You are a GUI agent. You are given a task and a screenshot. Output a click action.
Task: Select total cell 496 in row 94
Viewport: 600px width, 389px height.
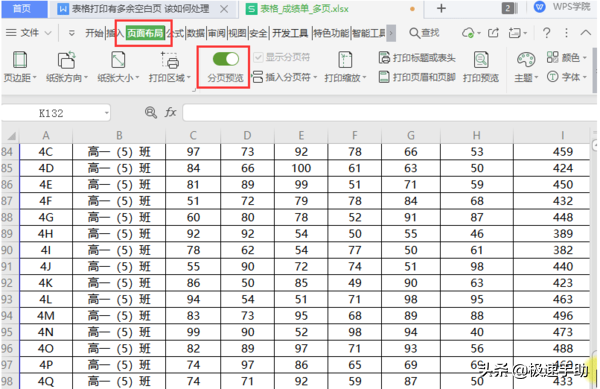pos(551,316)
